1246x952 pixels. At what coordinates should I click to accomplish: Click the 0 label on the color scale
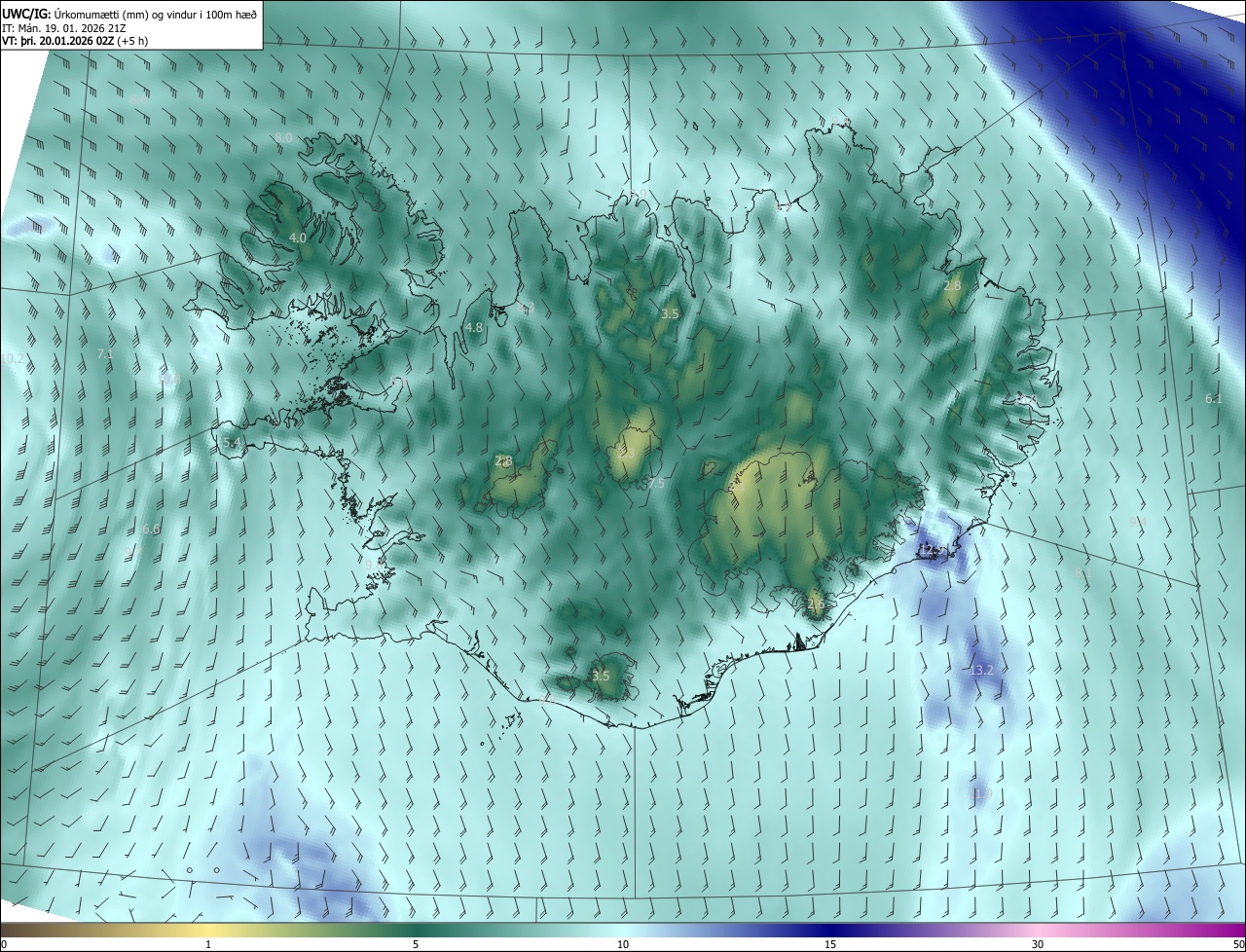[4, 945]
